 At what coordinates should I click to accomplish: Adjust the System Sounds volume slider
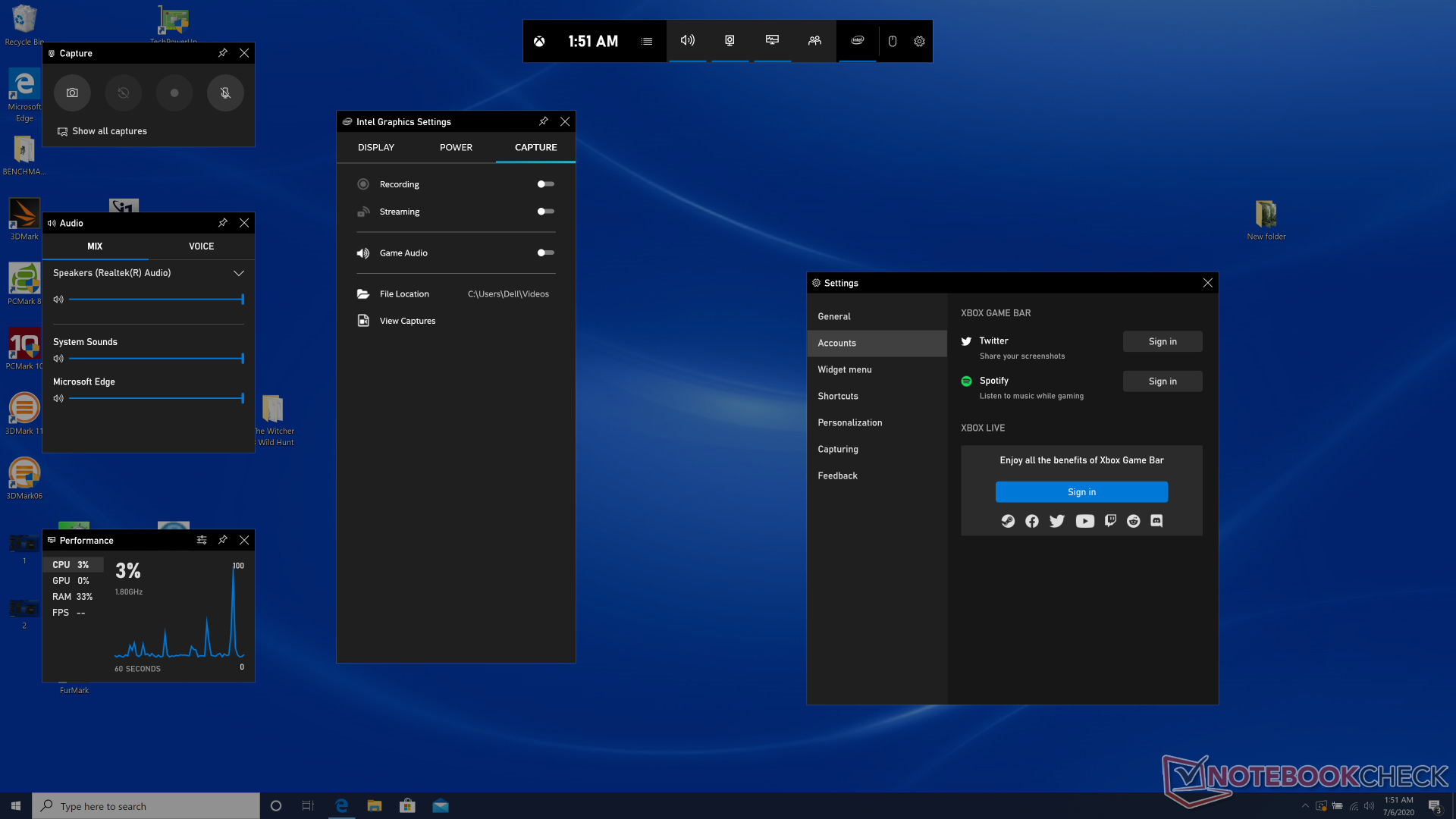click(156, 359)
